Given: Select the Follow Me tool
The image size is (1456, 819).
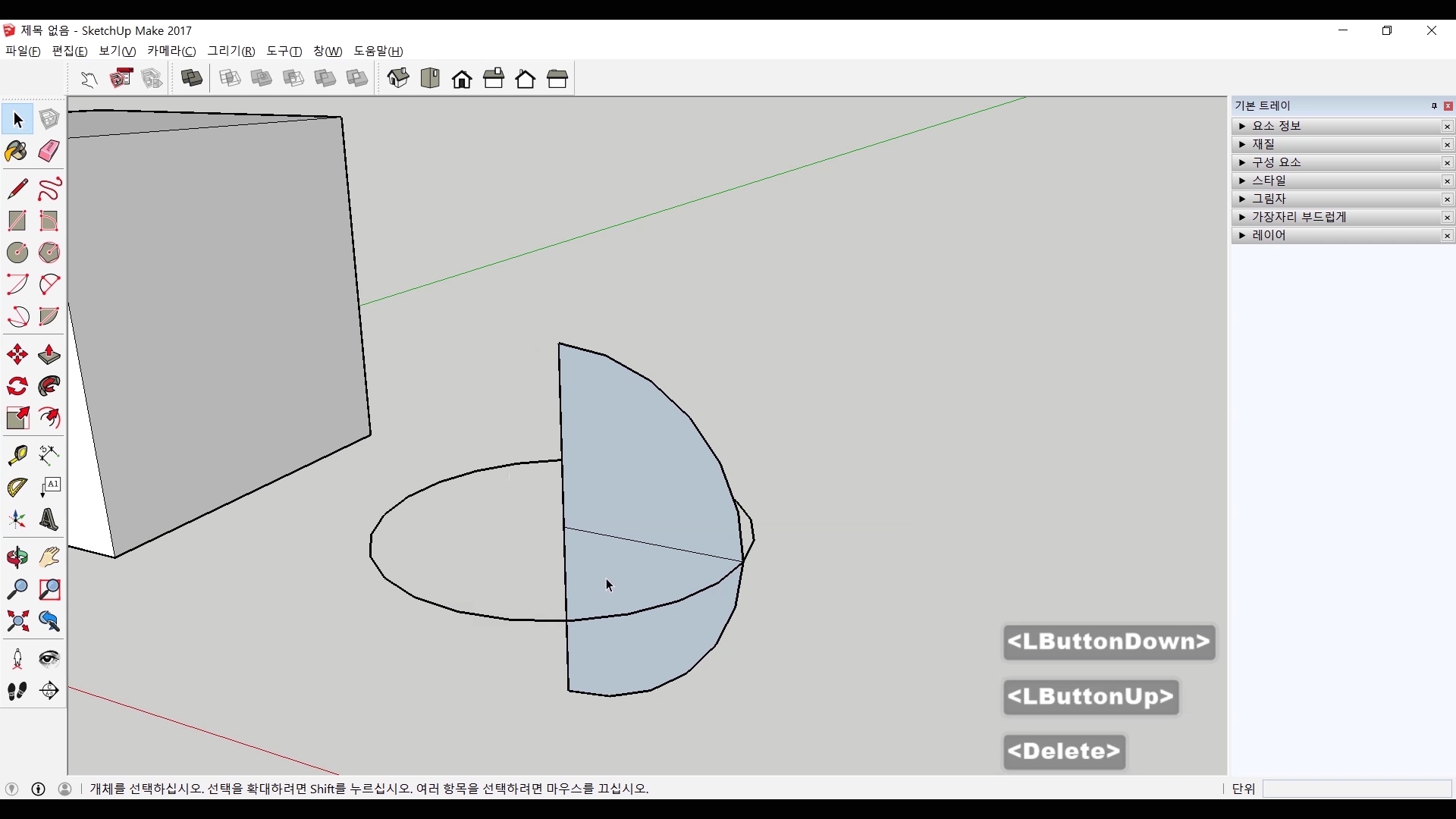Looking at the screenshot, I should [x=49, y=387].
